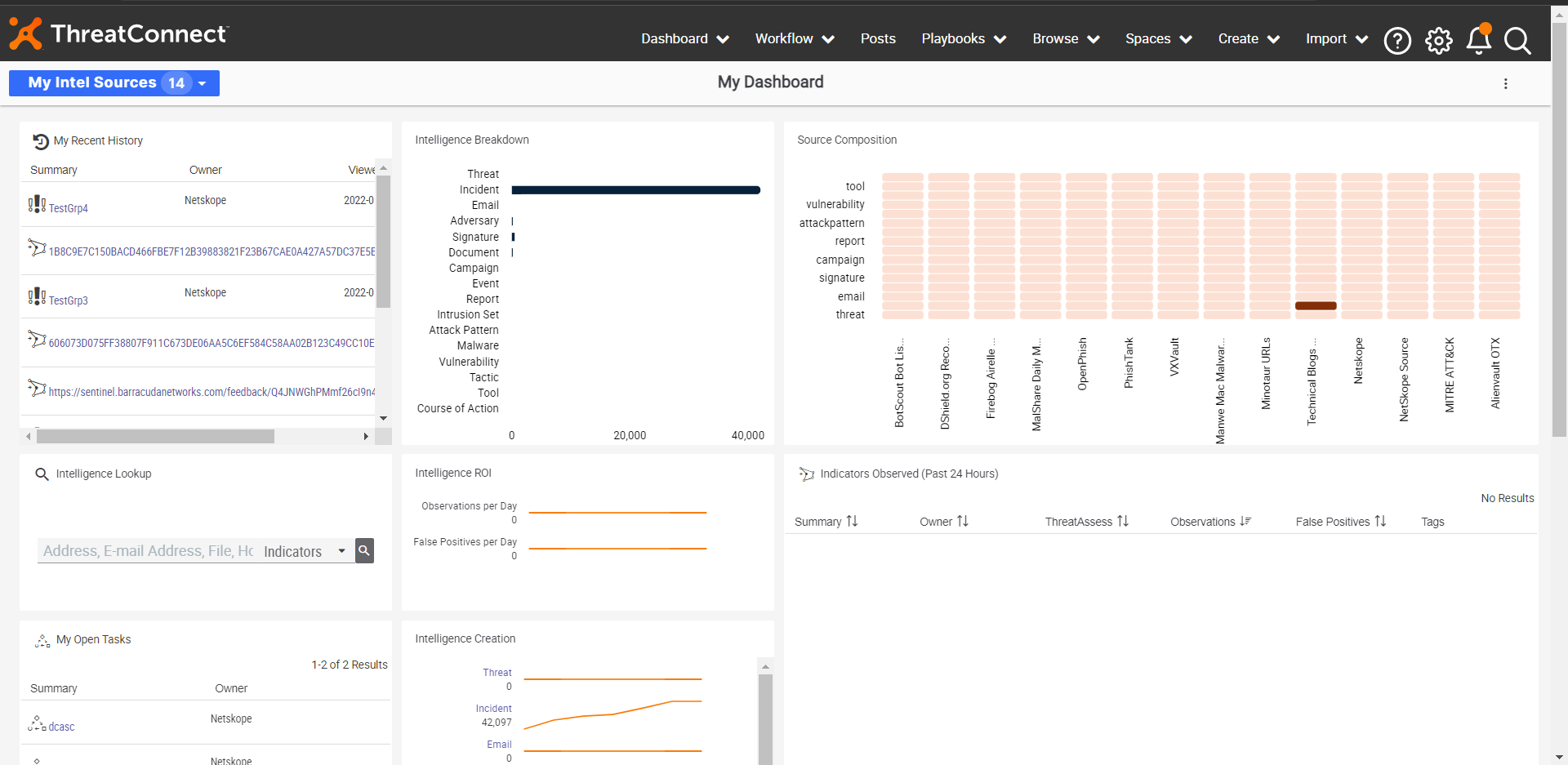Screen dimensions: 1568x765
Task: Click the Alienvault OTX threat cell
Action: click(x=1499, y=315)
